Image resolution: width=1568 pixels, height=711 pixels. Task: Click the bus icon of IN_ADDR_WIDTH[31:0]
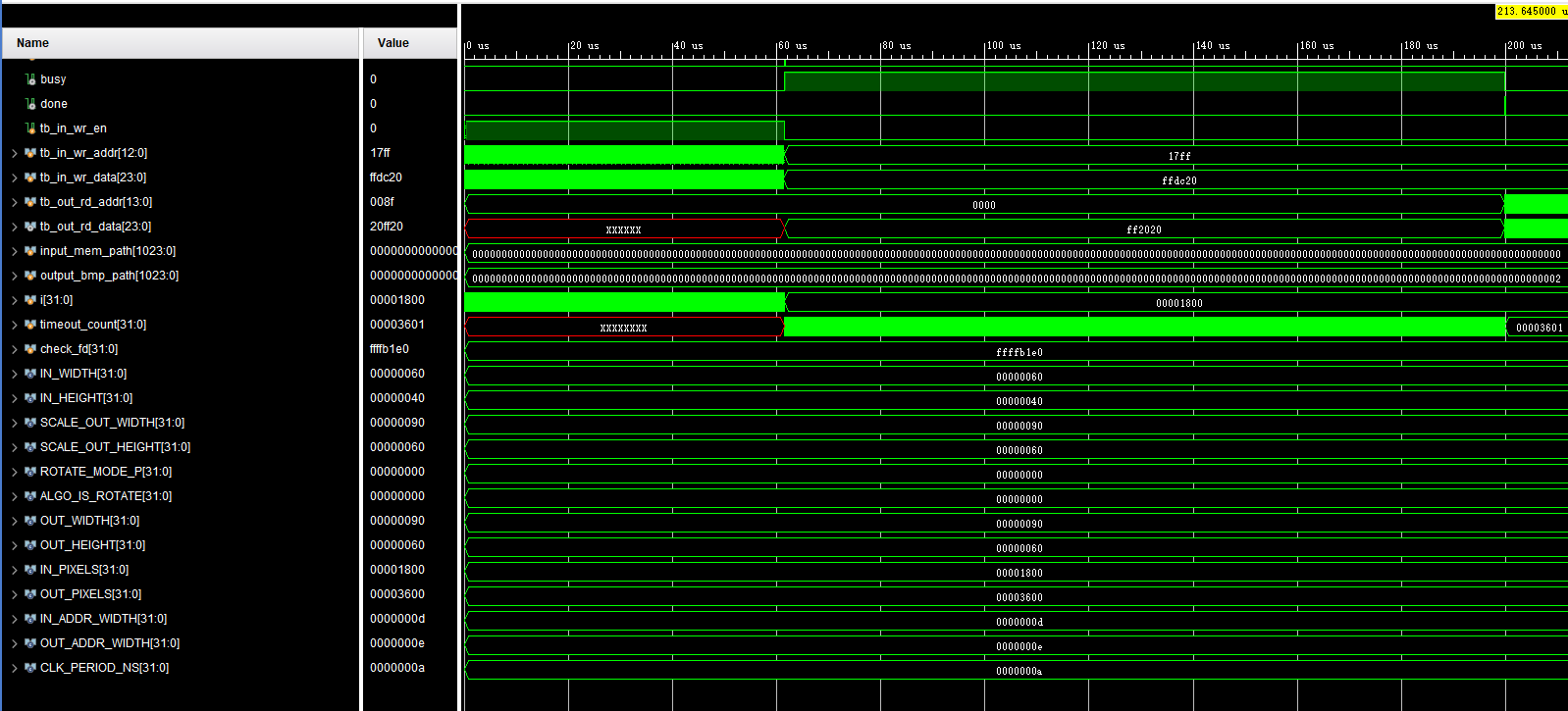(30, 619)
